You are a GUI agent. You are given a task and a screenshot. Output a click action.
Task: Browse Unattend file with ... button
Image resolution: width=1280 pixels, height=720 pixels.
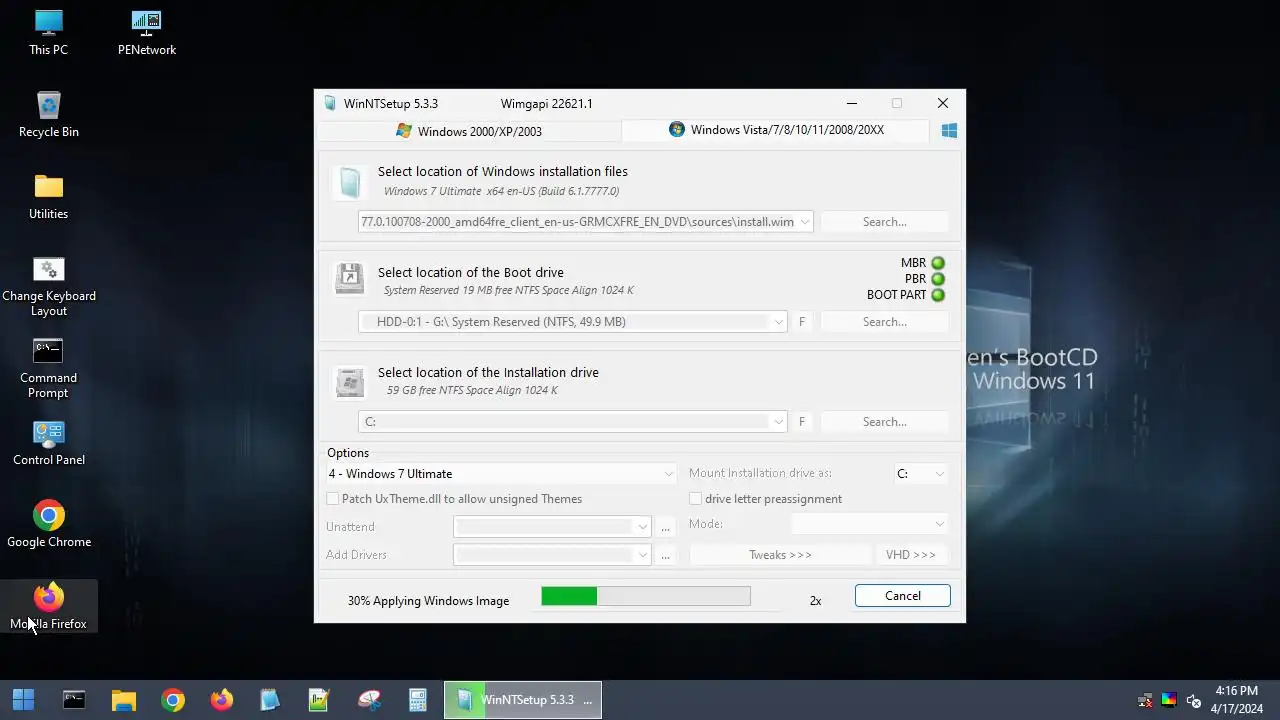(665, 527)
